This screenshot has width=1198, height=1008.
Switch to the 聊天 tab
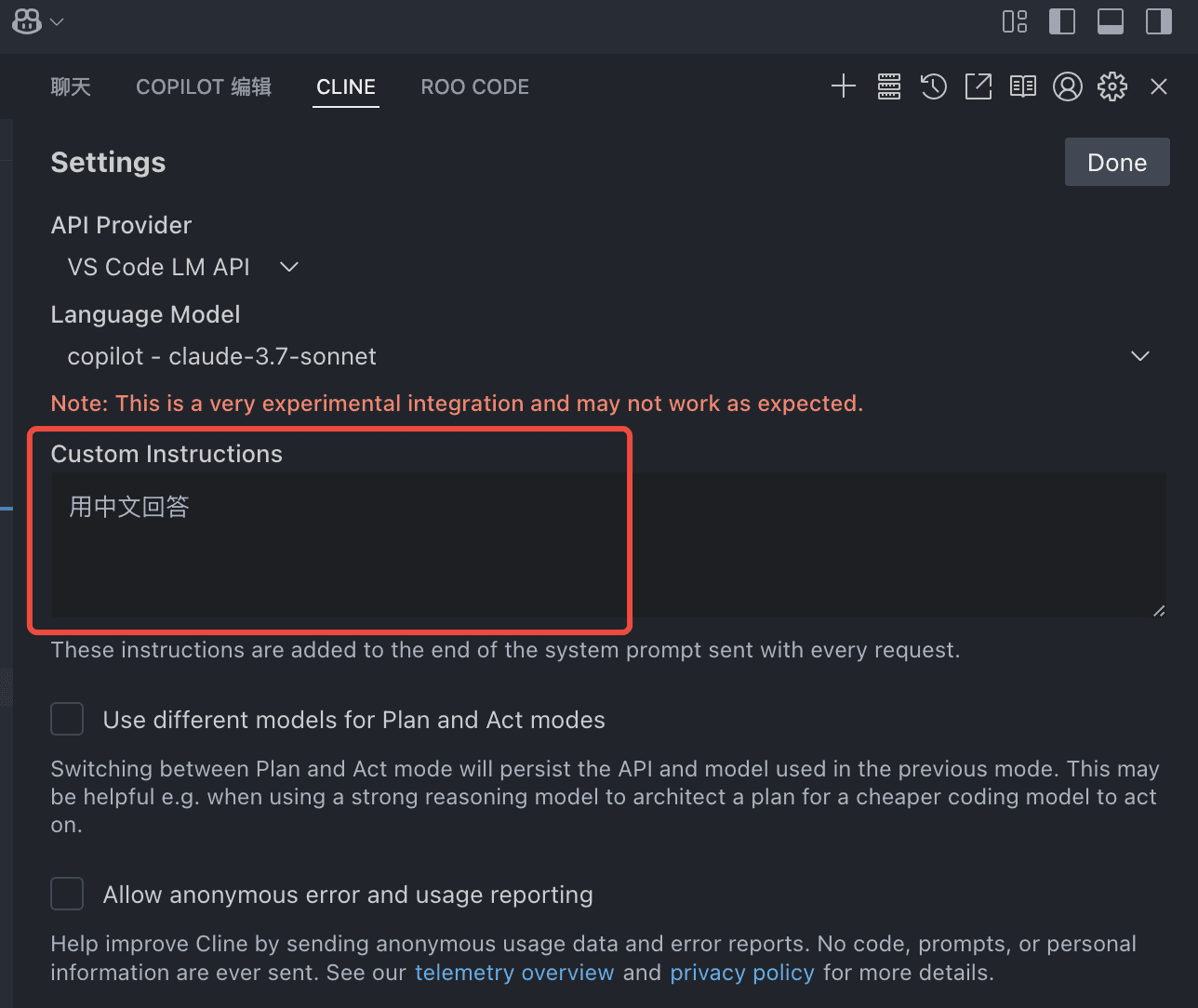click(x=71, y=86)
